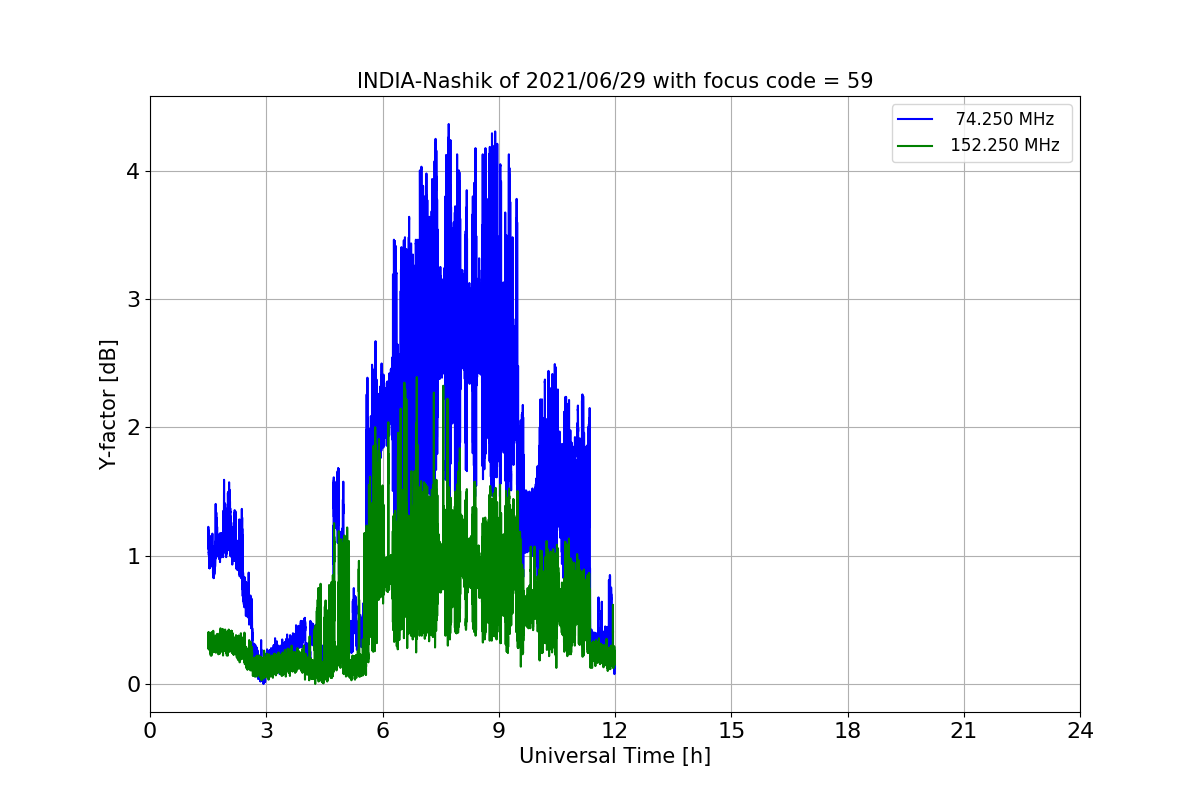Select the '74.250 MHz' legend label
The image size is (1200, 800).
1005,119
